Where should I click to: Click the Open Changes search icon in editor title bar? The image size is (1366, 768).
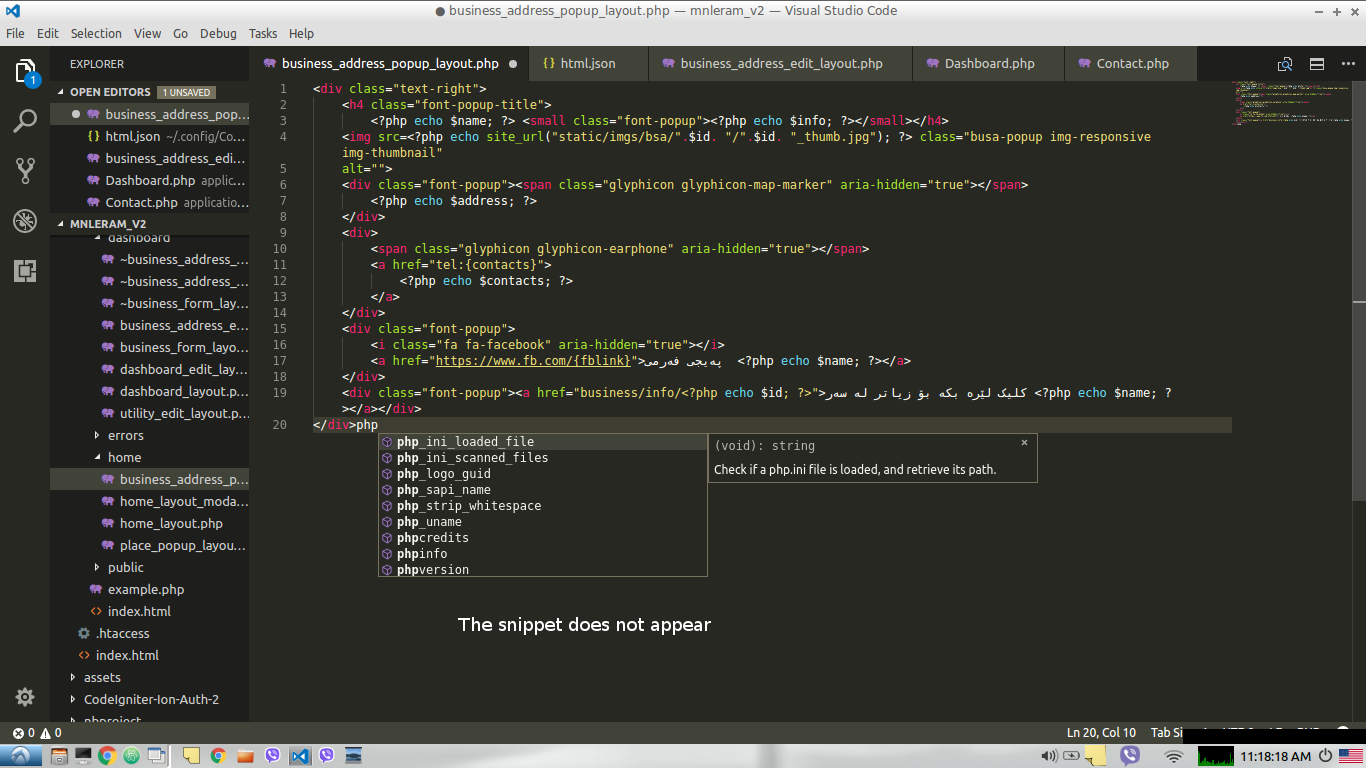(1284, 63)
